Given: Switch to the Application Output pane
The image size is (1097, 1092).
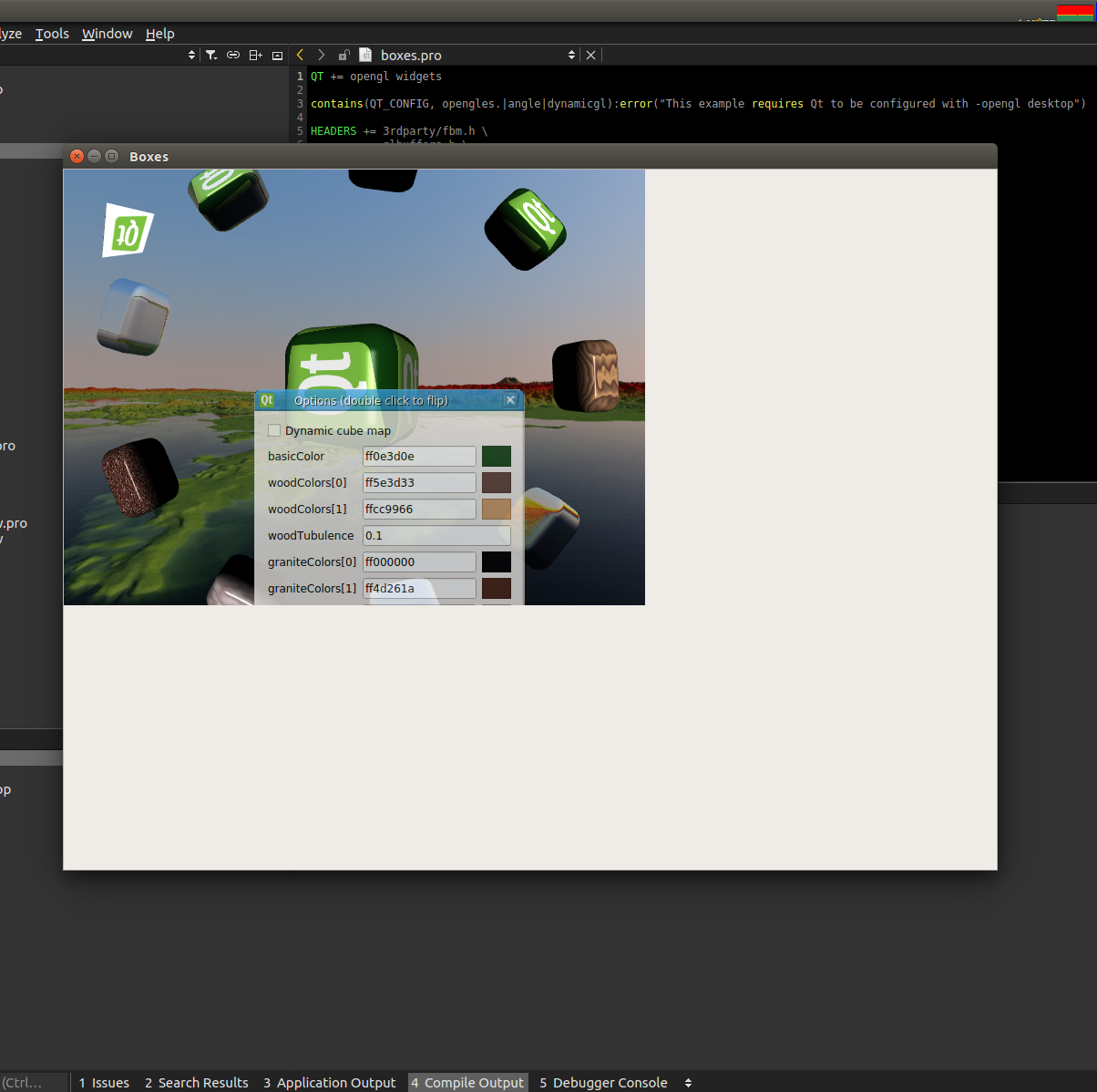Looking at the screenshot, I should [330, 1083].
